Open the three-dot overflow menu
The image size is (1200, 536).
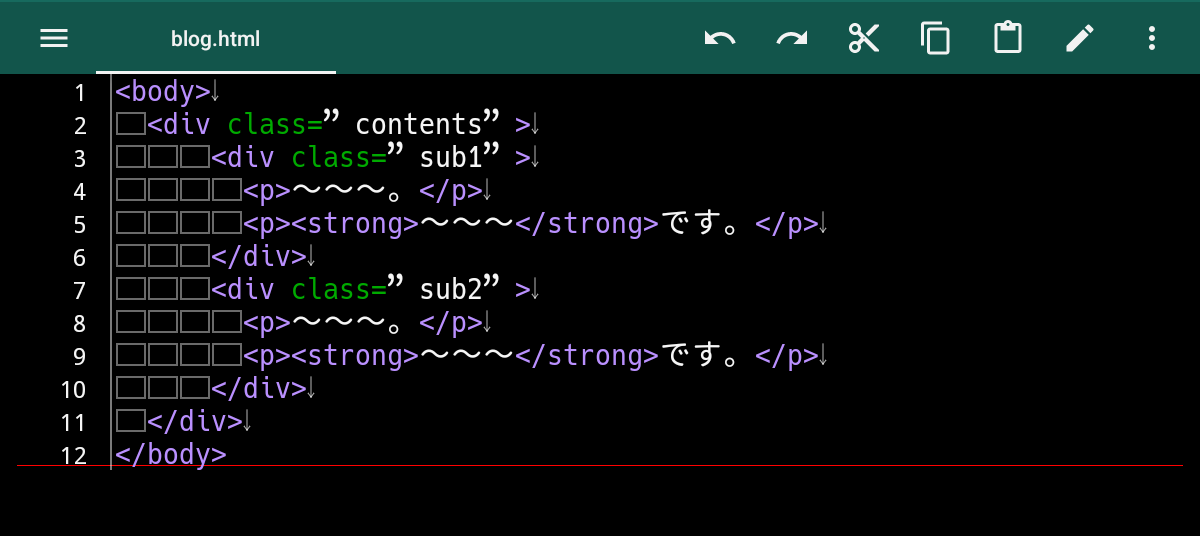[1152, 39]
